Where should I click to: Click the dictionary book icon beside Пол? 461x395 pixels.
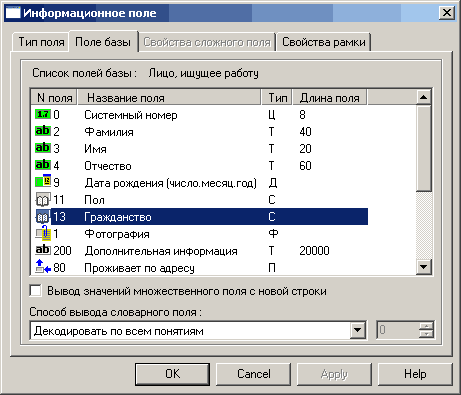point(43,200)
